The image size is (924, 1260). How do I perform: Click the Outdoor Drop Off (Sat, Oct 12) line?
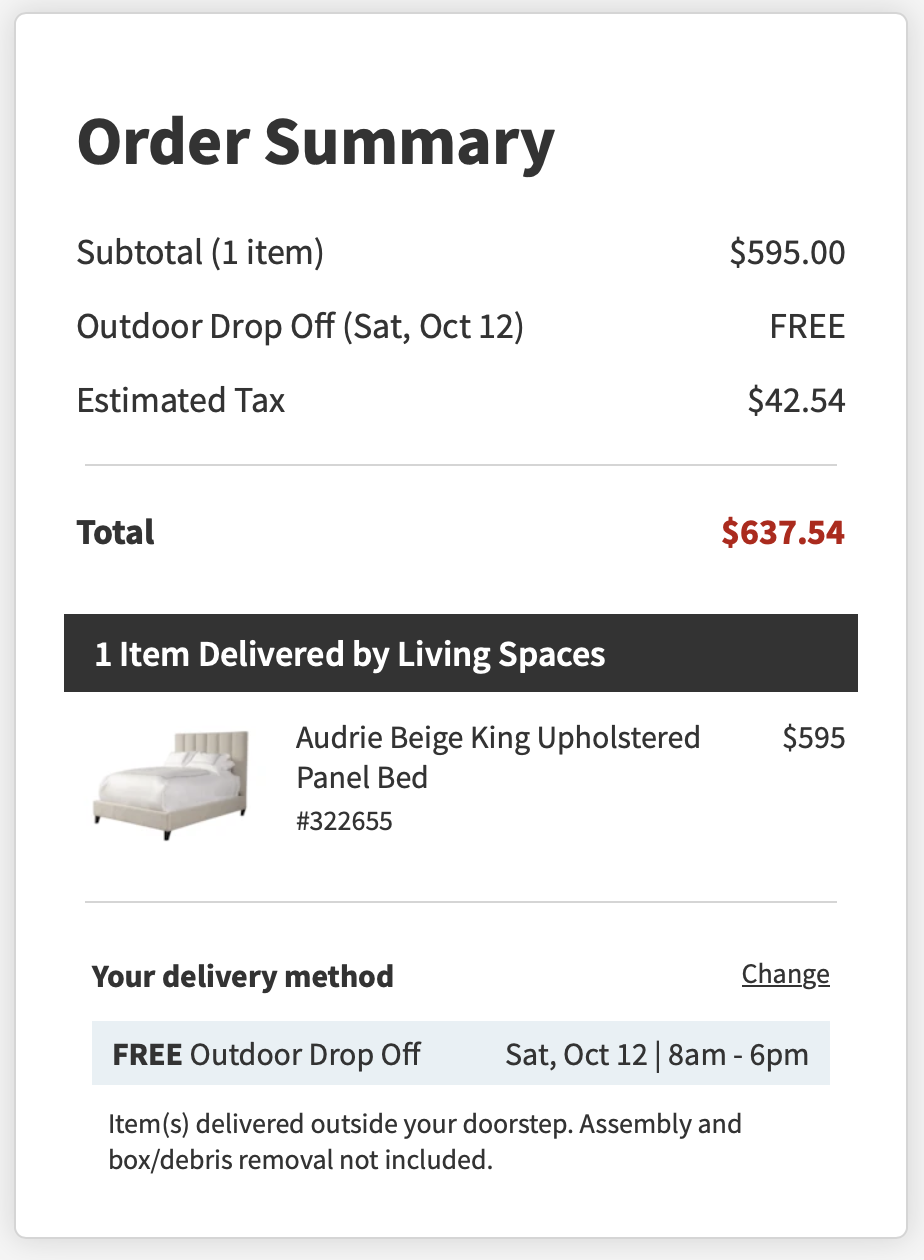point(300,326)
